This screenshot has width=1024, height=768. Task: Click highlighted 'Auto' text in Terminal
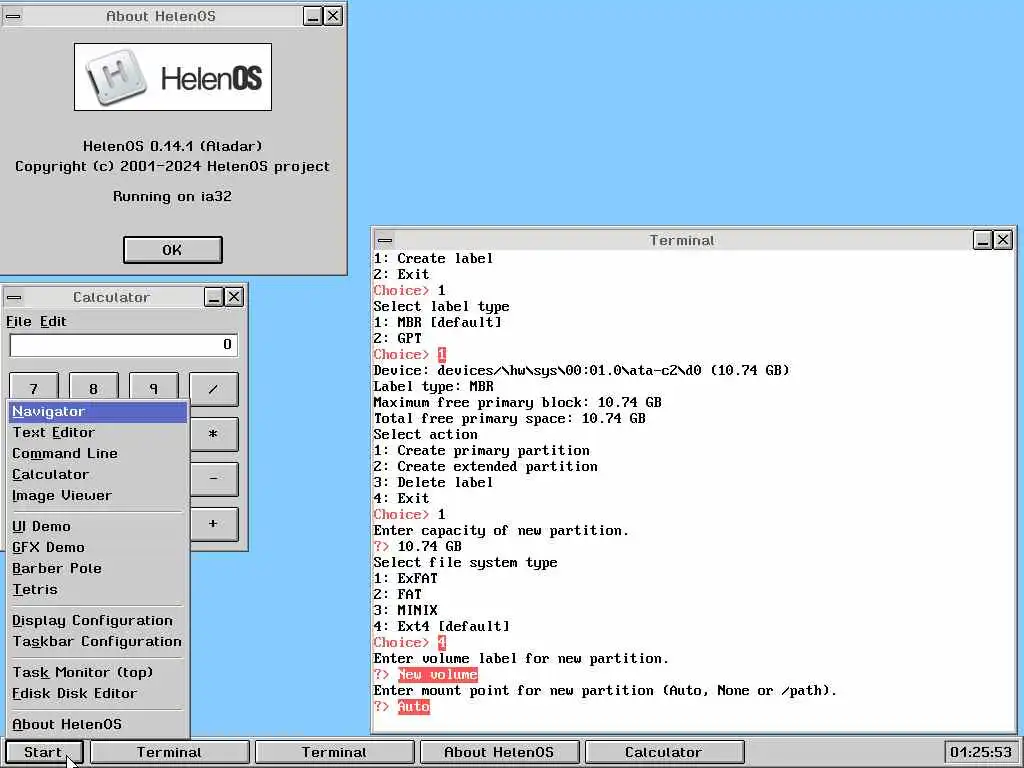pos(414,707)
